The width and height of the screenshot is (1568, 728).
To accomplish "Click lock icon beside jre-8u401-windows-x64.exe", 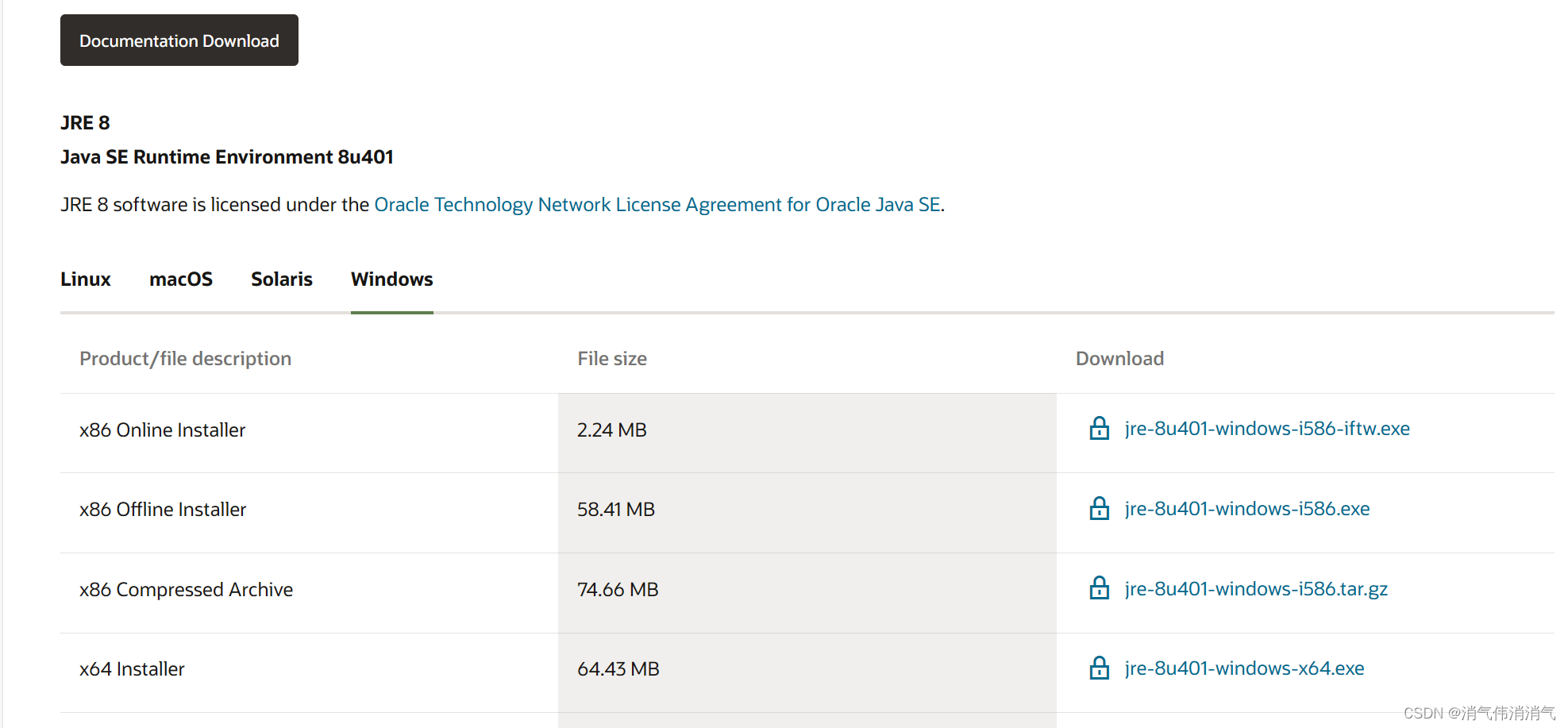I will (1099, 668).
